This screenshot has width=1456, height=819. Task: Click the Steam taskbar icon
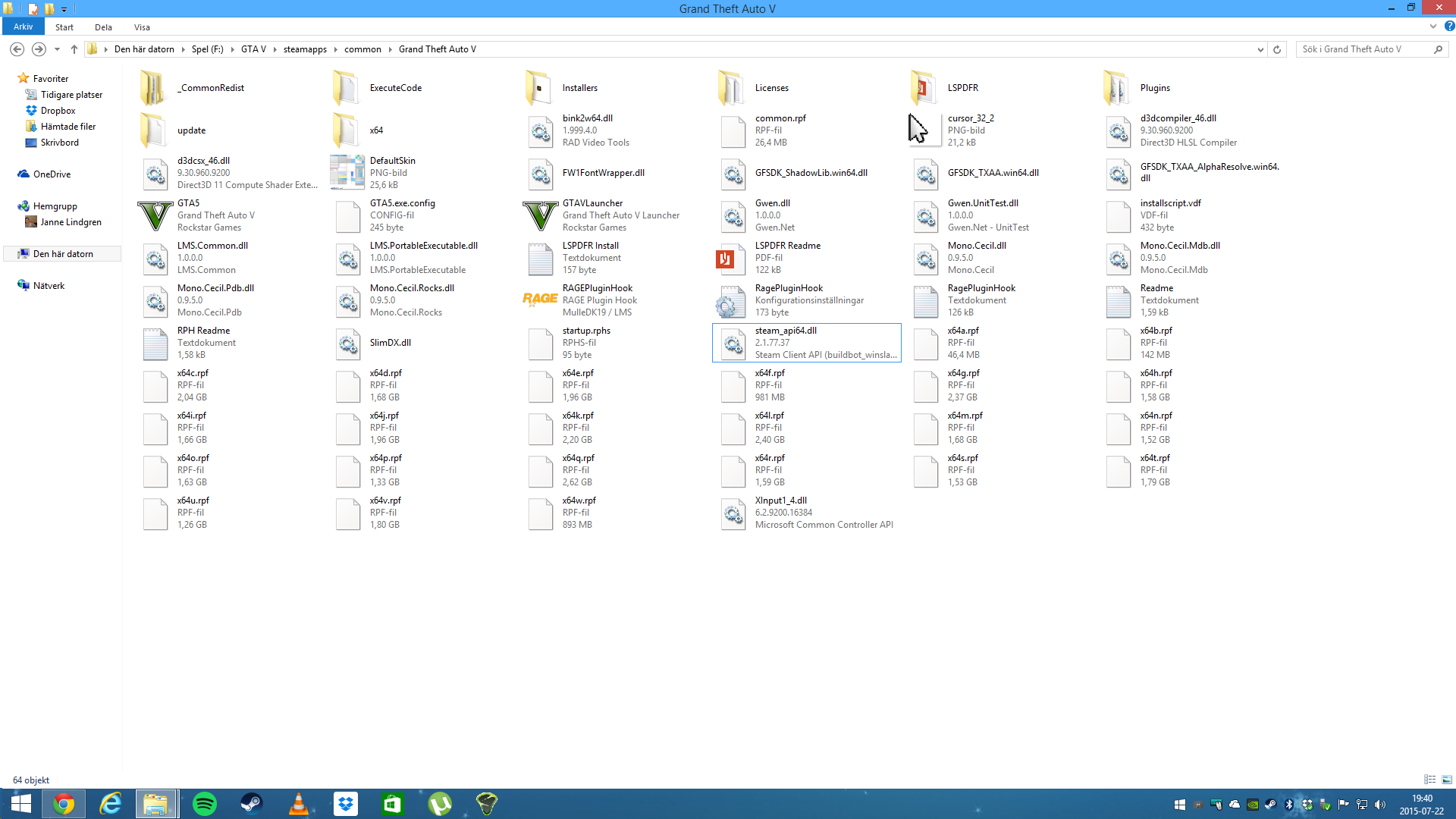[251, 804]
